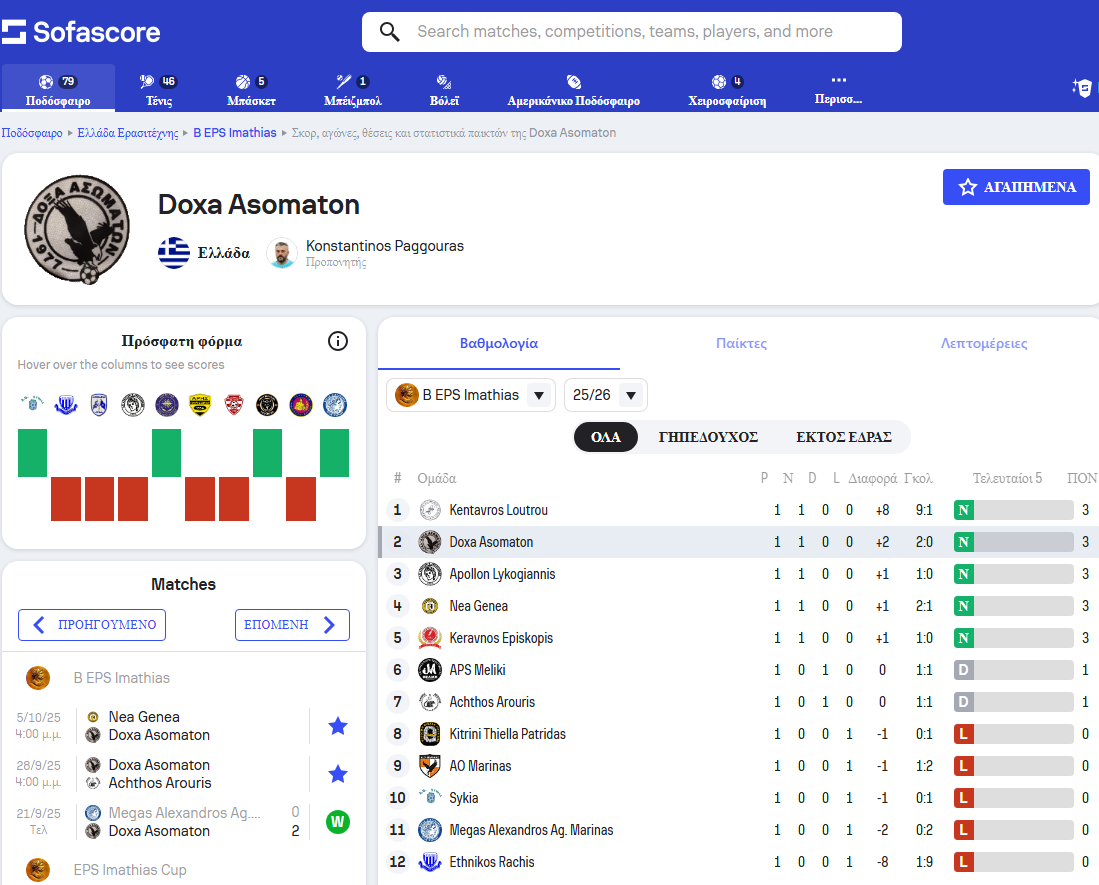Image resolution: width=1099 pixels, height=885 pixels.
Task: Click the Sykia team logo in standings
Action: 430,797
